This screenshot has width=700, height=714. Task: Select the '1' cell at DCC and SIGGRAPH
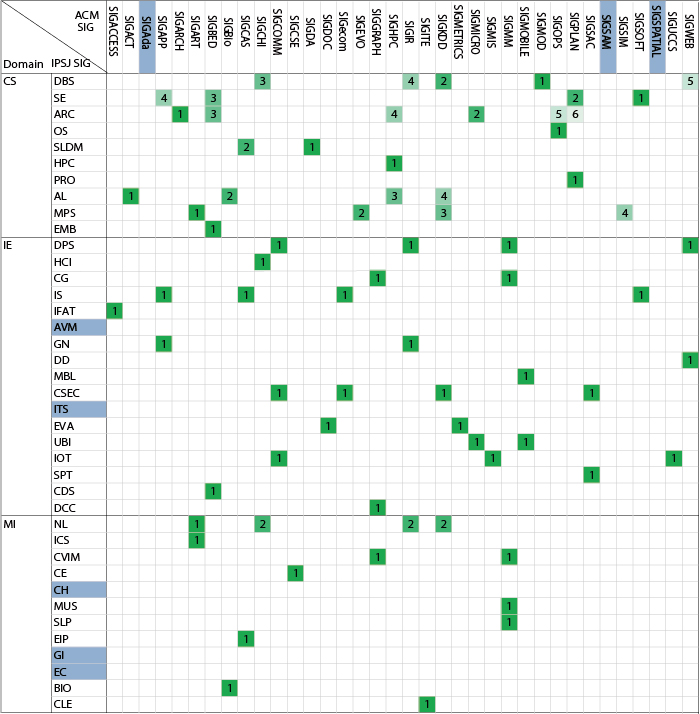point(378,508)
